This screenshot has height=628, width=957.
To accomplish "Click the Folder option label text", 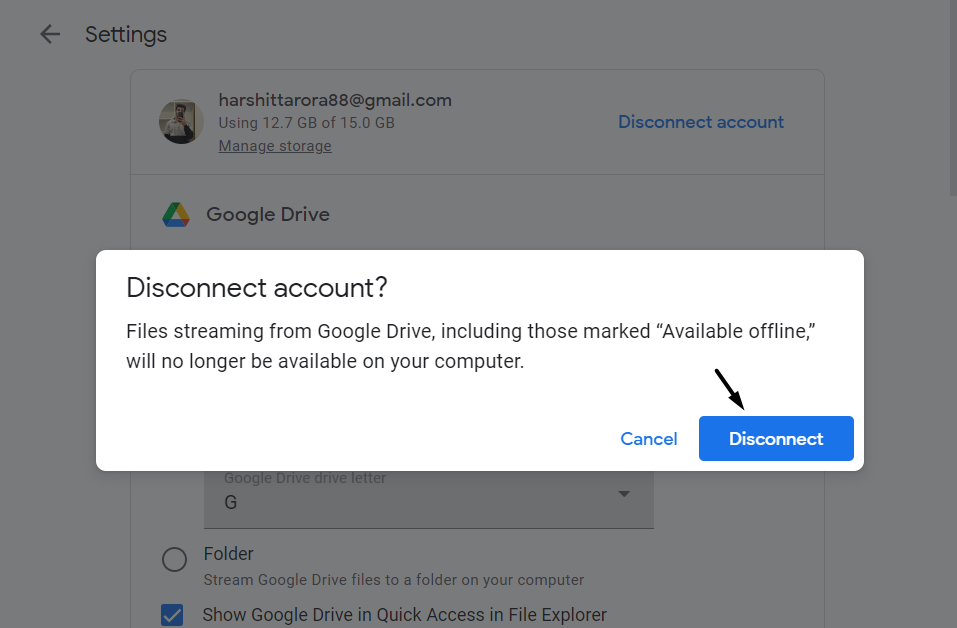I will [x=228, y=554].
